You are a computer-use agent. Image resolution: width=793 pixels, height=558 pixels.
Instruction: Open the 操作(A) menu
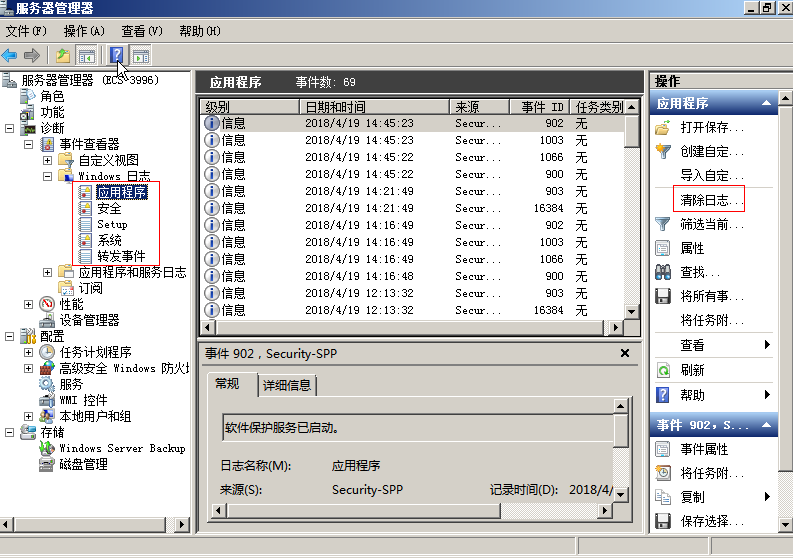coord(84,31)
